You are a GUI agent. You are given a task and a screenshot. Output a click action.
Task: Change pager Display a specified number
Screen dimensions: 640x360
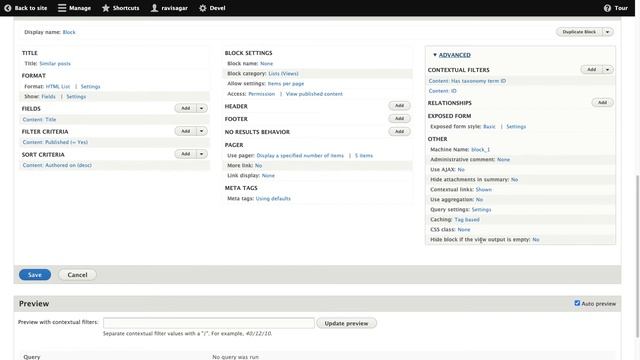pos(300,156)
